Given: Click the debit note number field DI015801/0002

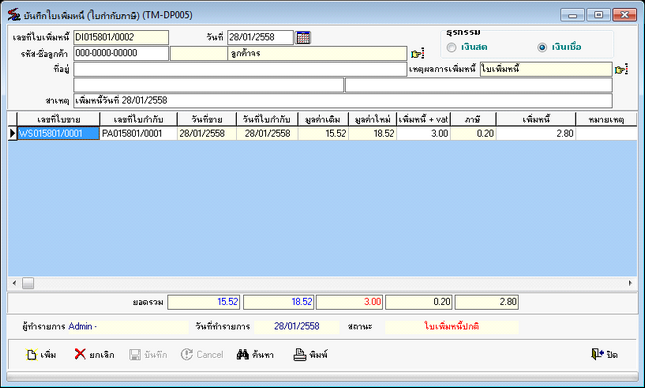Looking at the screenshot, I should click(121, 37).
